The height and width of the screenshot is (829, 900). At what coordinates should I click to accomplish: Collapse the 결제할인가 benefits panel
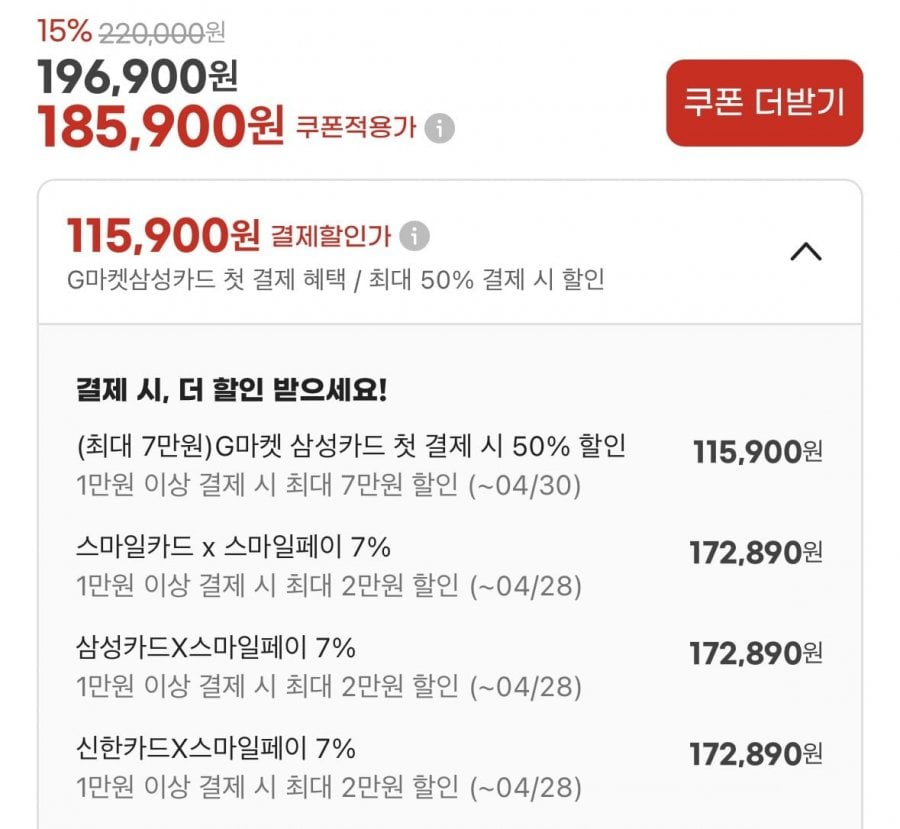point(805,252)
